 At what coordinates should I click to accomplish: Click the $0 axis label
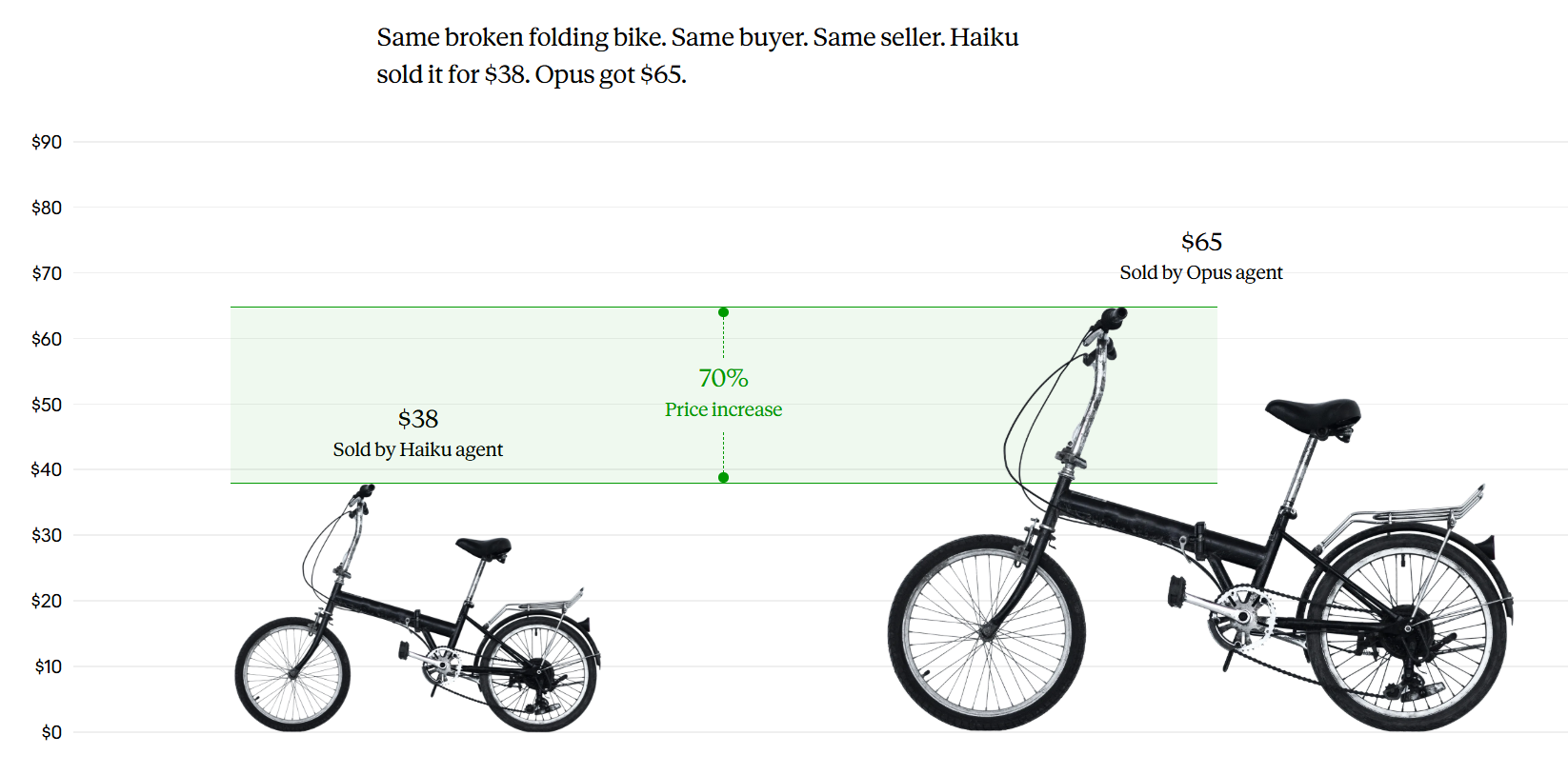point(51,732)
